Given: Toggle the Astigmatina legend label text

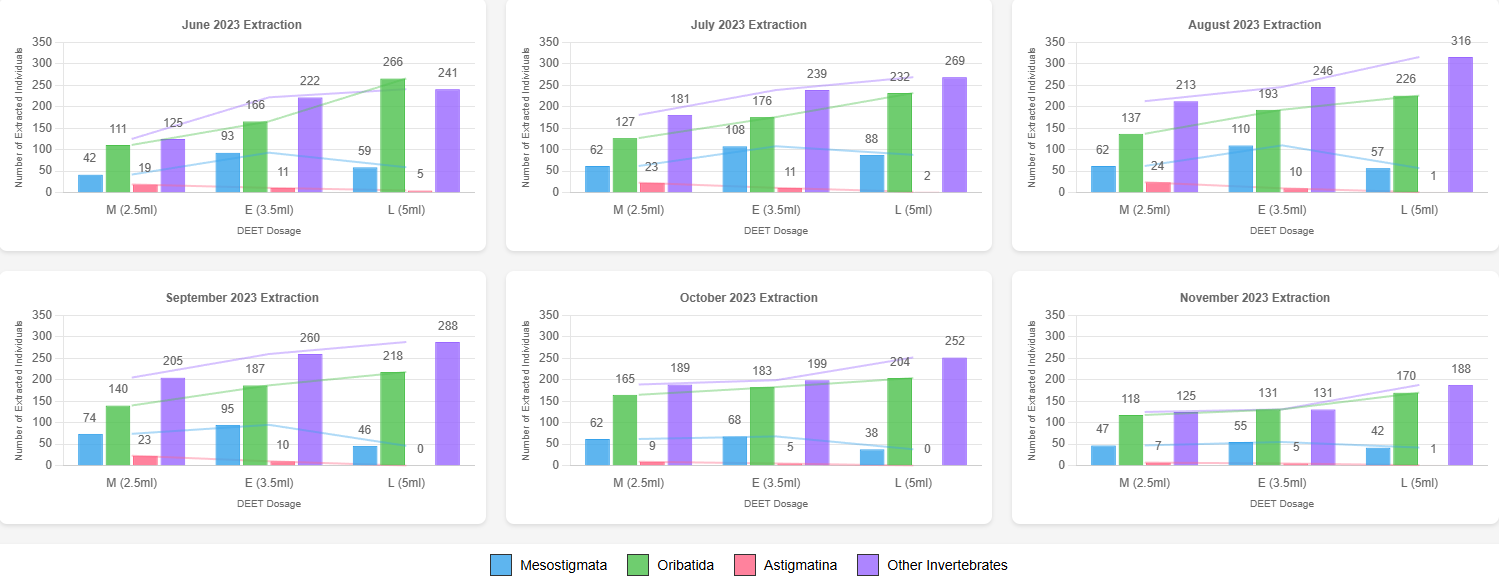Looking at the screenshot, I should (800, 565).
